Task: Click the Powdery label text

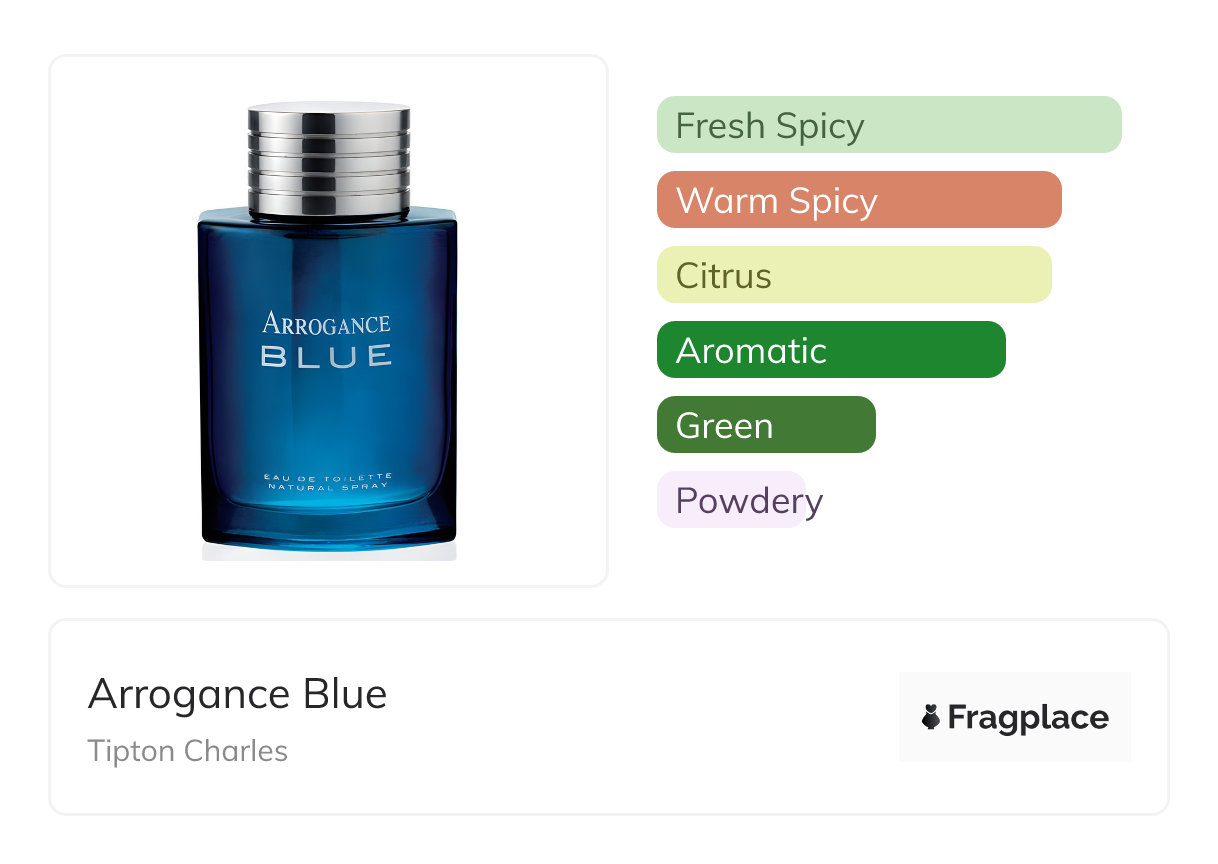Action: click(x=750, y=502)
